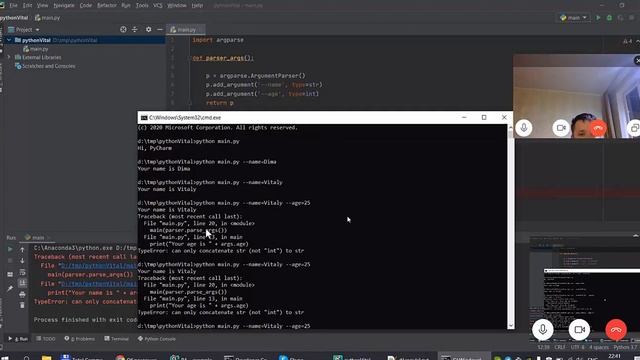
Task: Click CRLF line separator in status bar
Action: 560,347
